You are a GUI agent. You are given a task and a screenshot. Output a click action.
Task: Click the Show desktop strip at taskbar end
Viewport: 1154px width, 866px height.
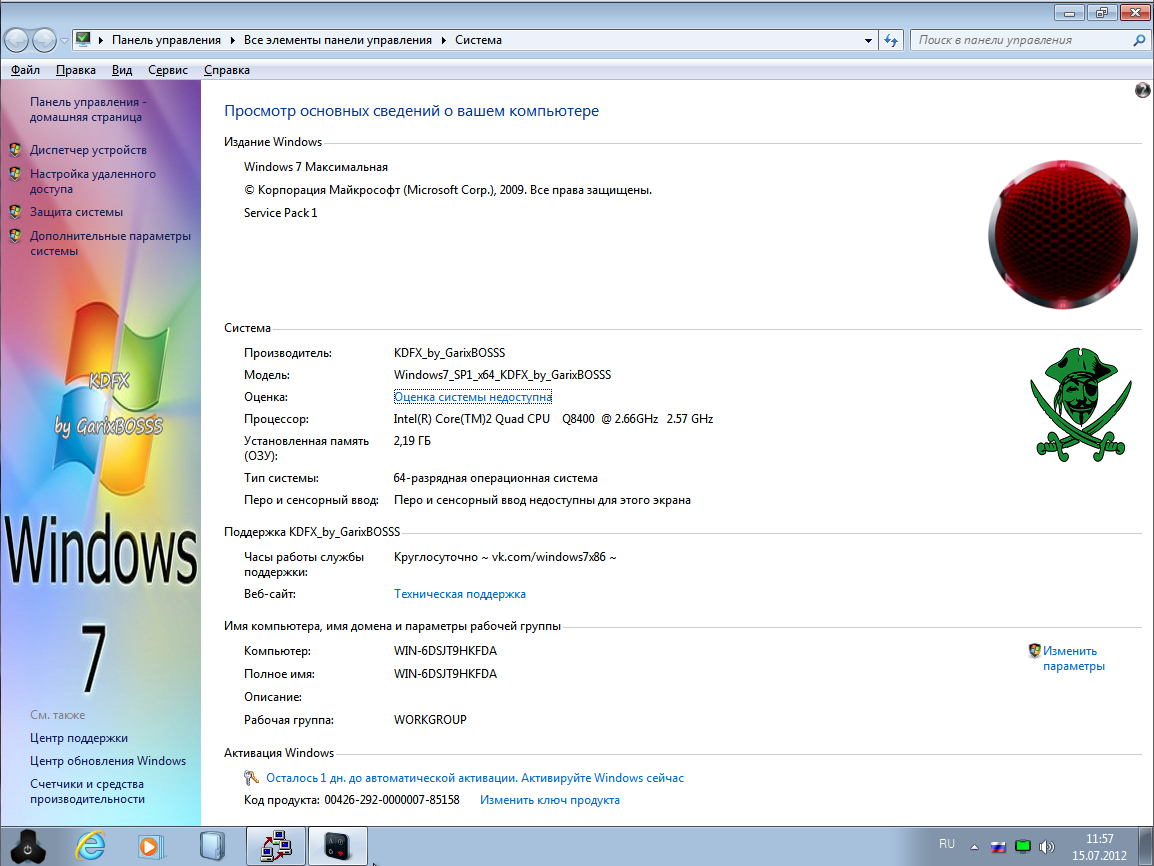[1146, 846]
